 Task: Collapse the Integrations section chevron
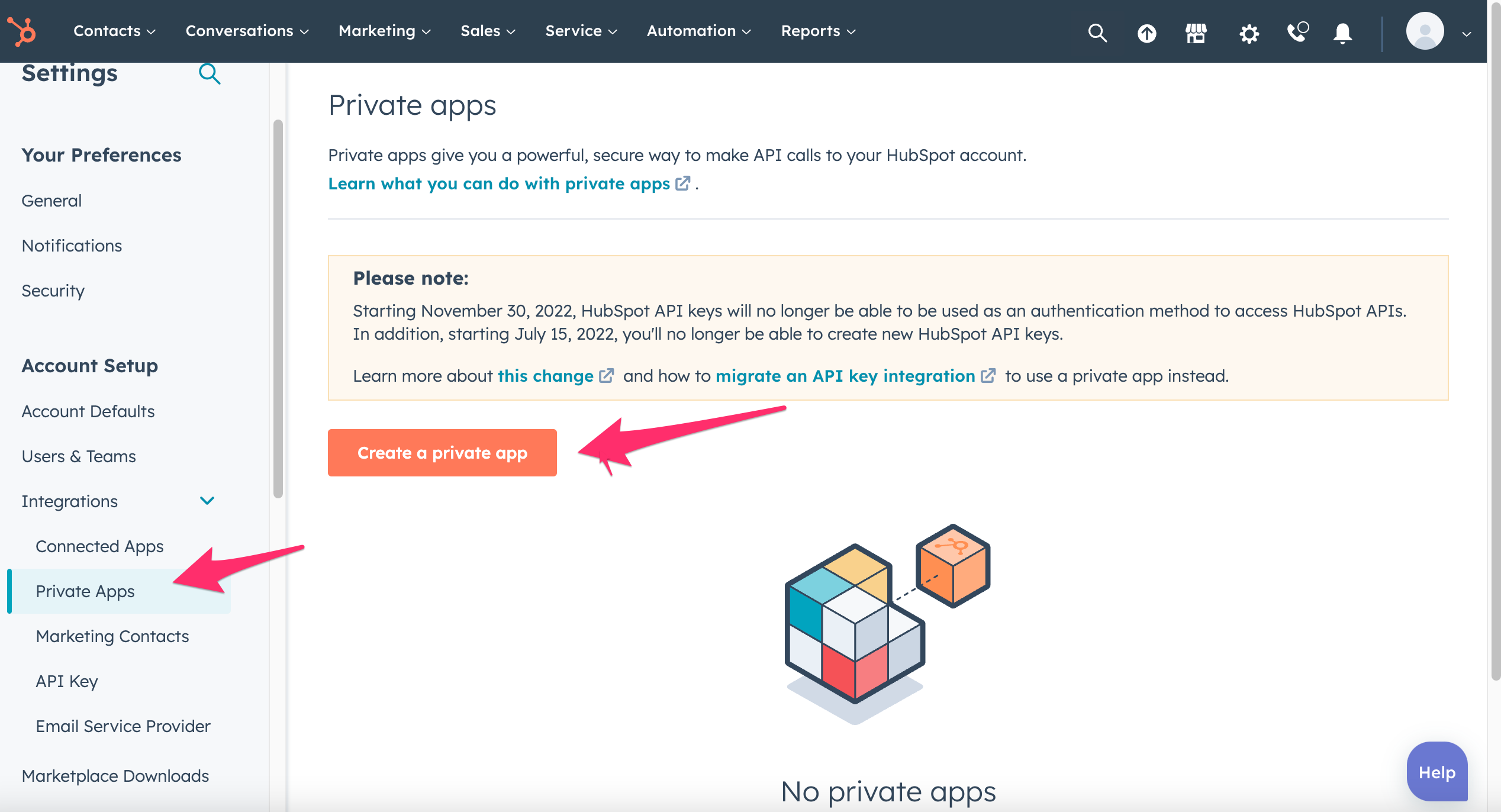point(207,501)
